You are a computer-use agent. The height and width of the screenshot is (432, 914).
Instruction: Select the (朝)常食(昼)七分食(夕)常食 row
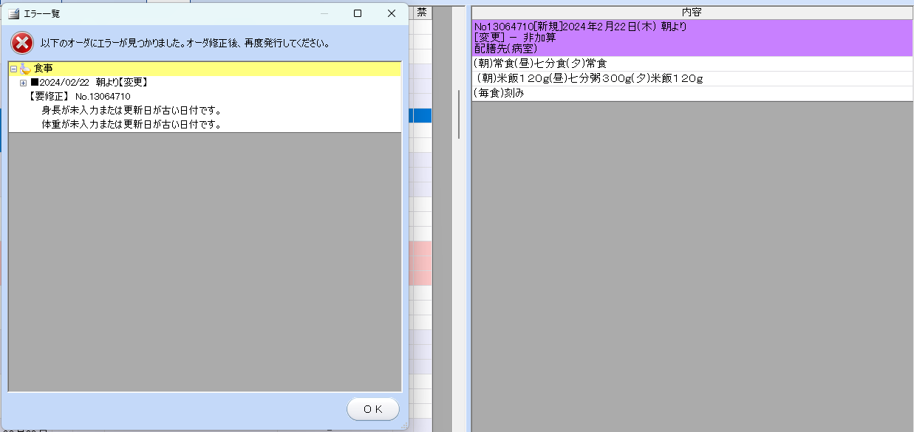pos(692,64)
